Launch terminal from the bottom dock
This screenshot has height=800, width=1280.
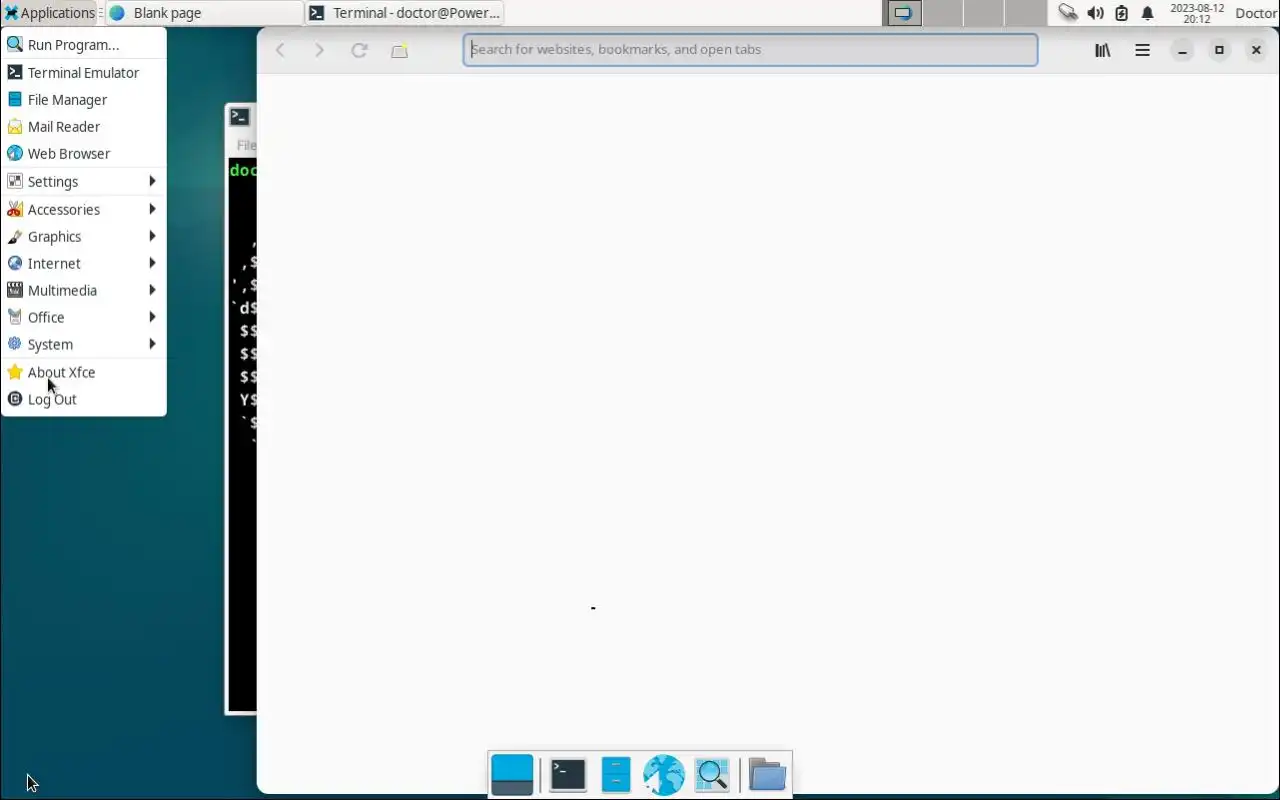click(x=568, y=774)
